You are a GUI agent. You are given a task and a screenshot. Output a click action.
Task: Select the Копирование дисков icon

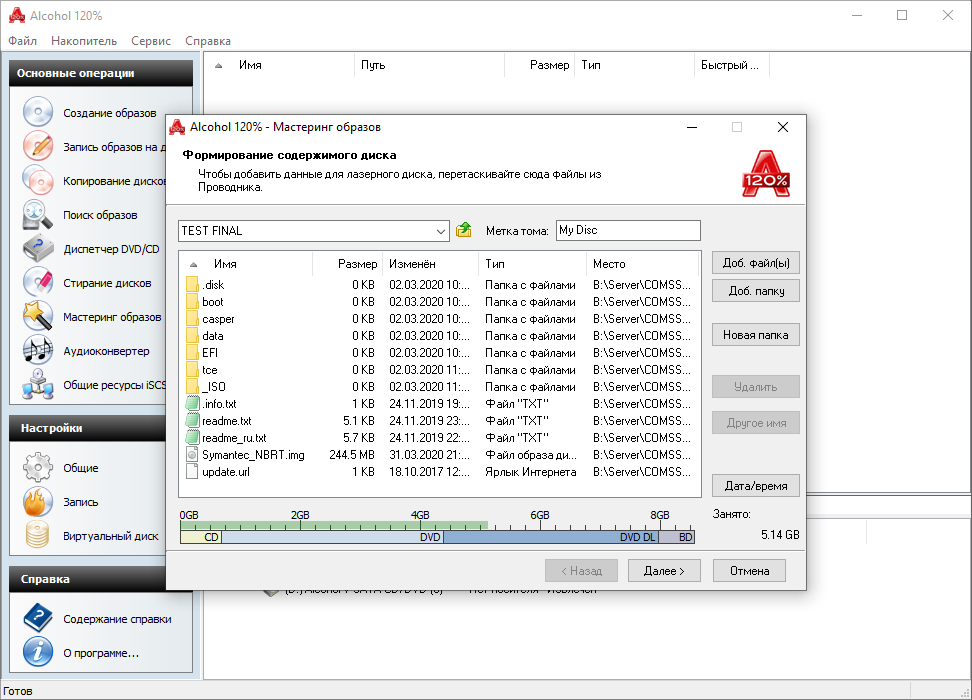point(38,180)
